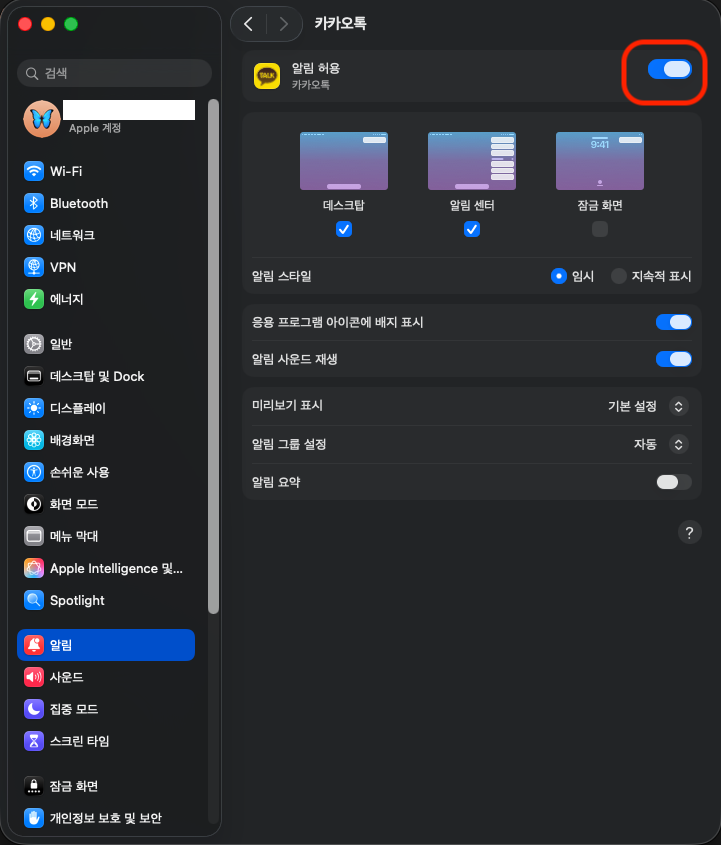Viewport: 721px width, 845px height.
Task: Click the 집중 모드 moon icon
Action: click(x=34, y=709)
